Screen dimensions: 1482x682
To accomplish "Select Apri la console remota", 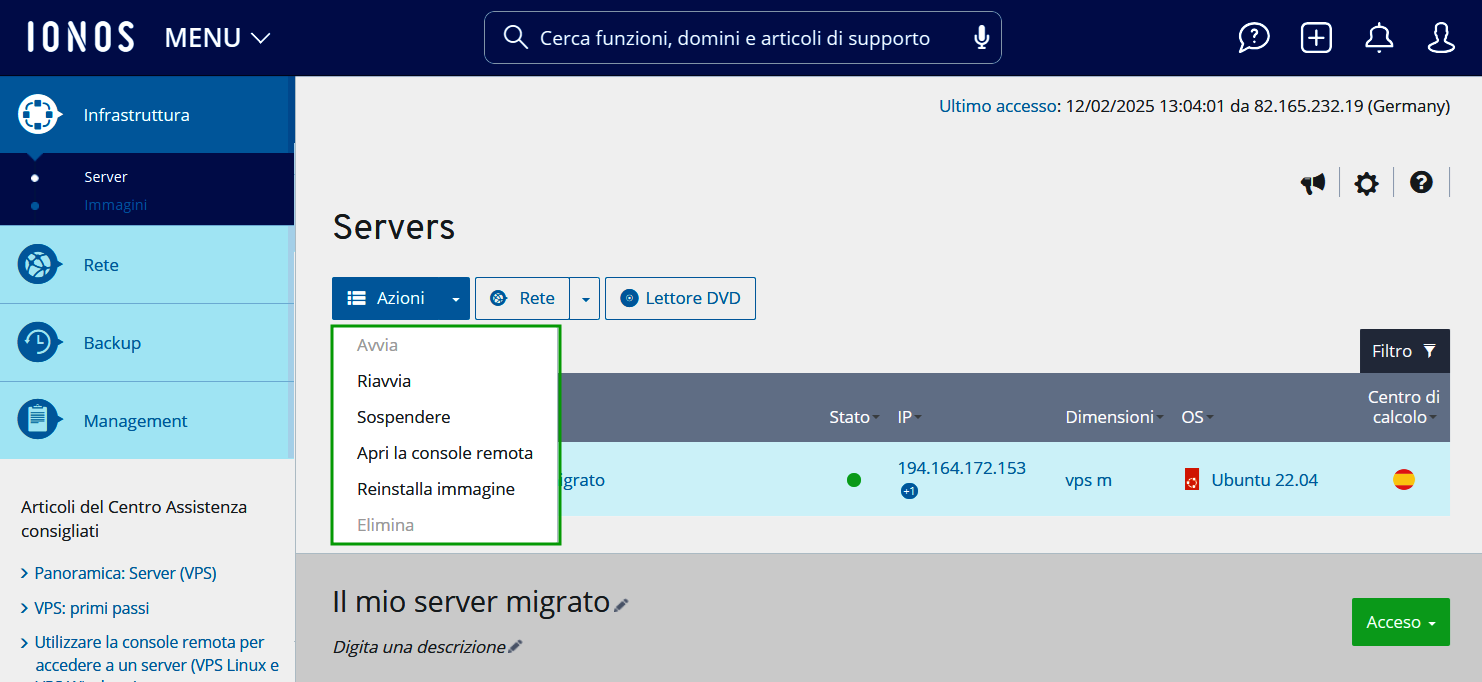I will (444, 453).
